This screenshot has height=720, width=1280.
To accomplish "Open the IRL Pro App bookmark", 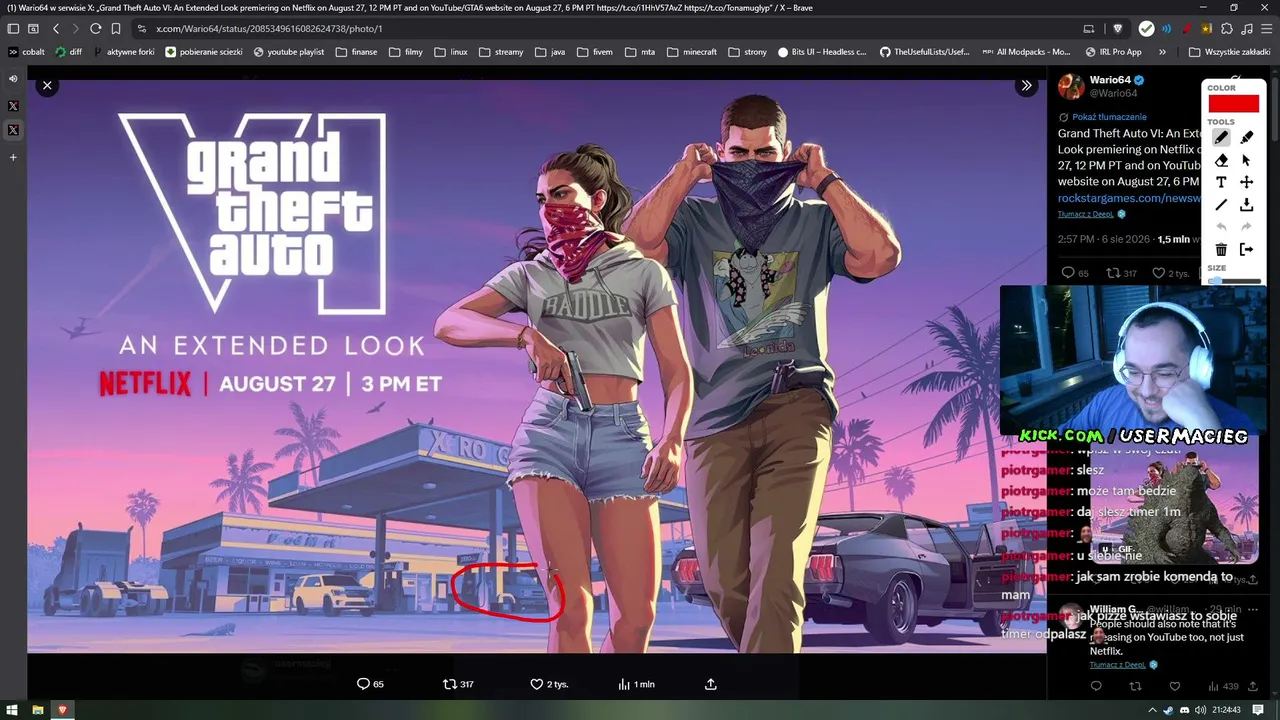I will [x=1114, y=52].
